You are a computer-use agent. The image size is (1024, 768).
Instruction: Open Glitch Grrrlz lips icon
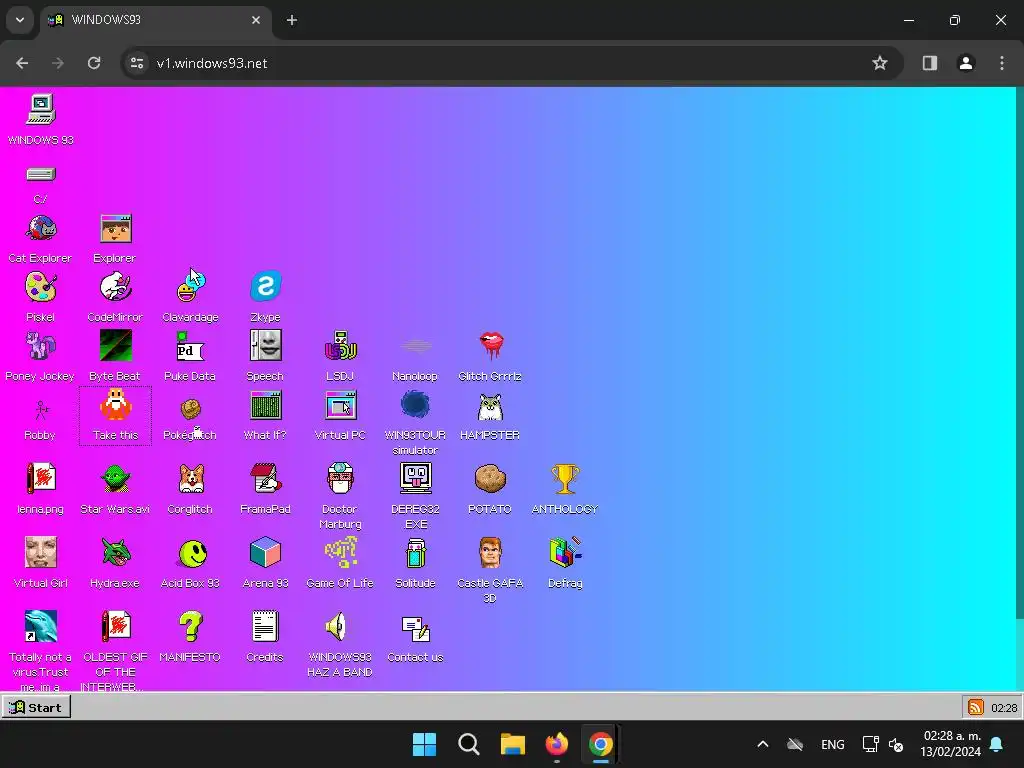[490, 346]
